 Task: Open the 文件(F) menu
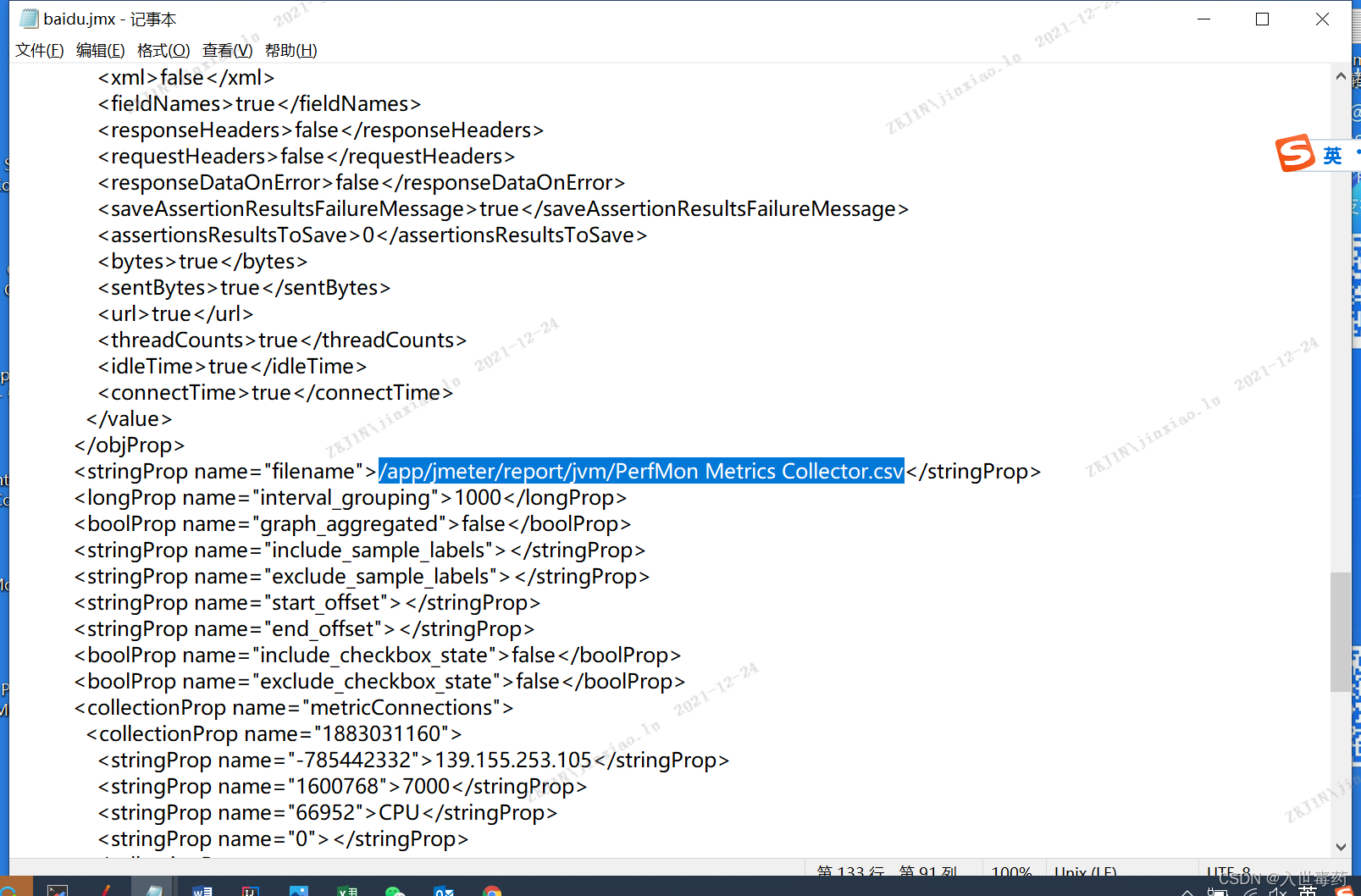click(40, 51)
